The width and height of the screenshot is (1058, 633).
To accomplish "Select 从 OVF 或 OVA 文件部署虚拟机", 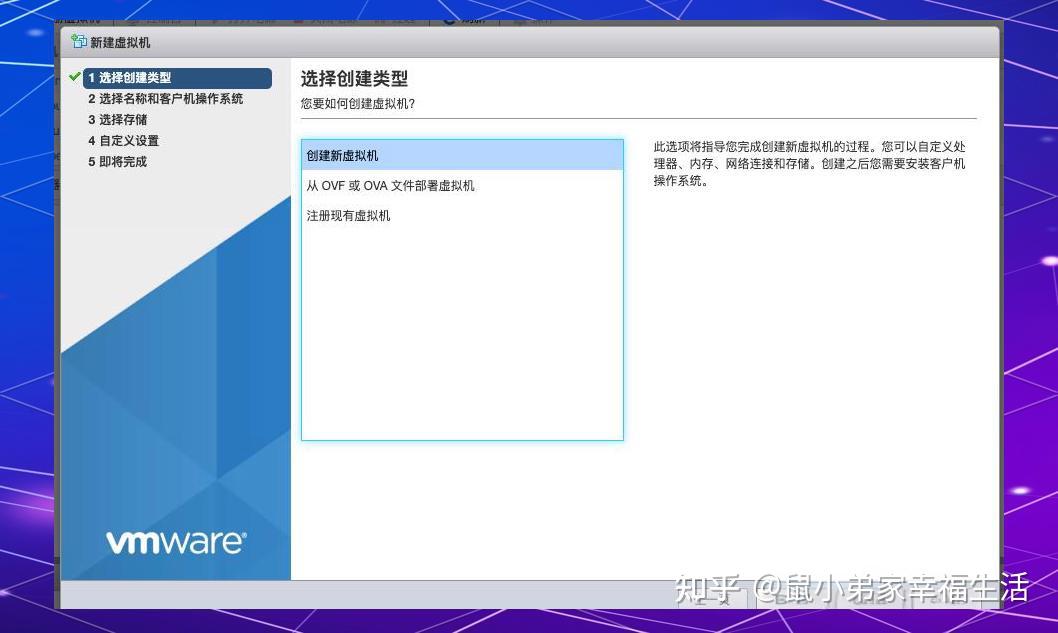I will pos(389,185).
